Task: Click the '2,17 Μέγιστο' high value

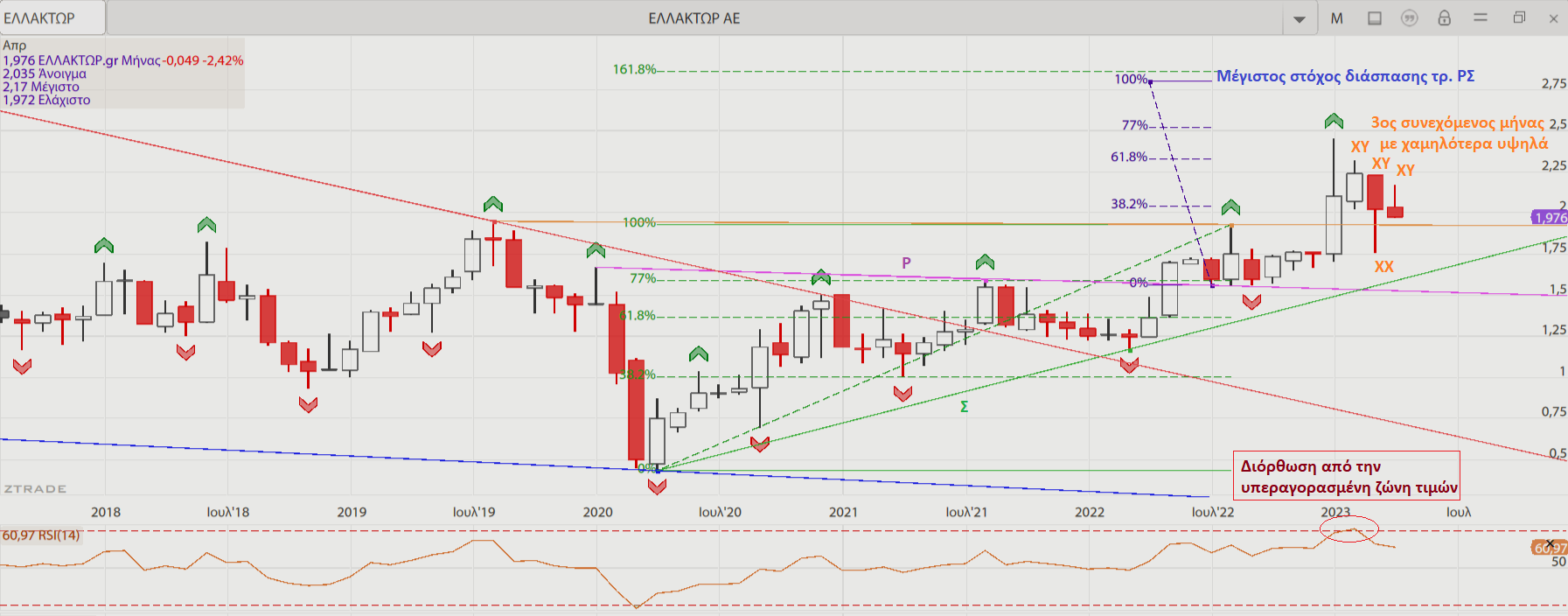Action: click(41, 87)
